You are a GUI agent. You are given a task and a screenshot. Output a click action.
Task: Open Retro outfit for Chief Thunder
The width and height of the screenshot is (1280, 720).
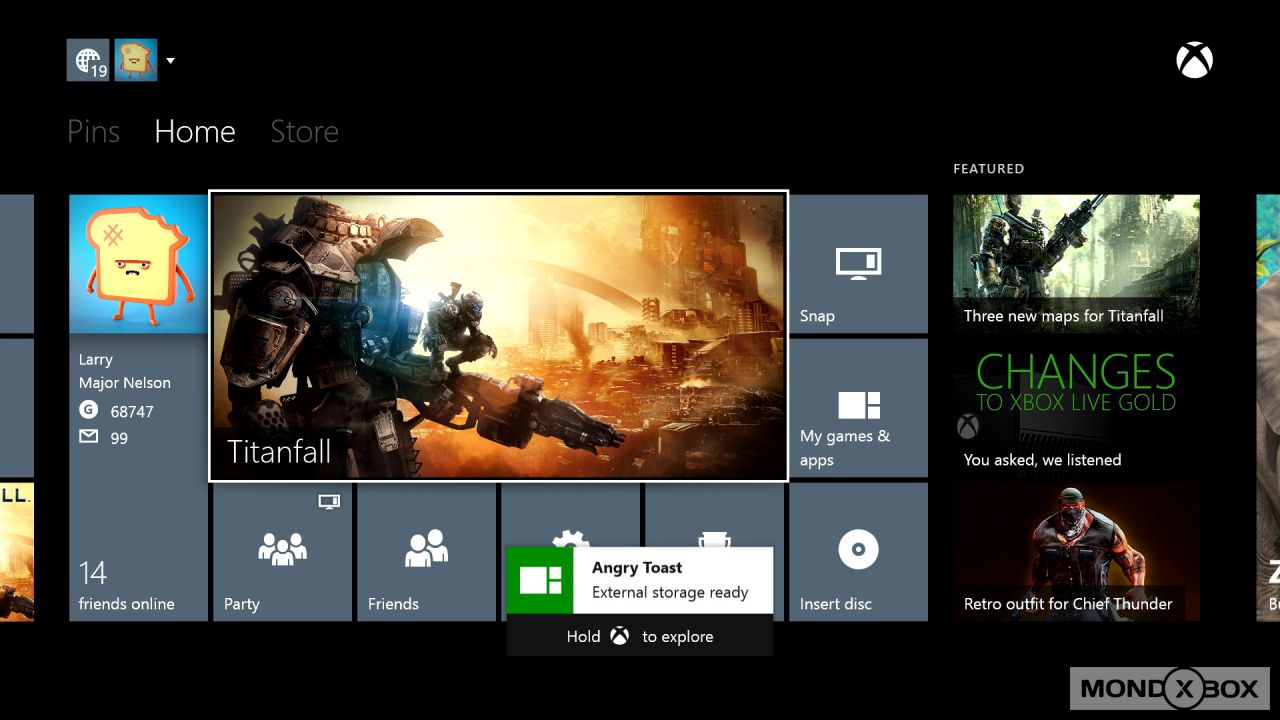(1076, 552)
